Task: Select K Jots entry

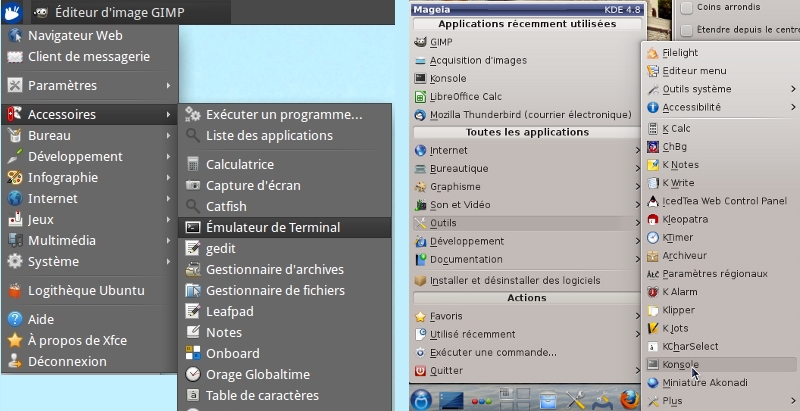Action: (x=721, y=328)
